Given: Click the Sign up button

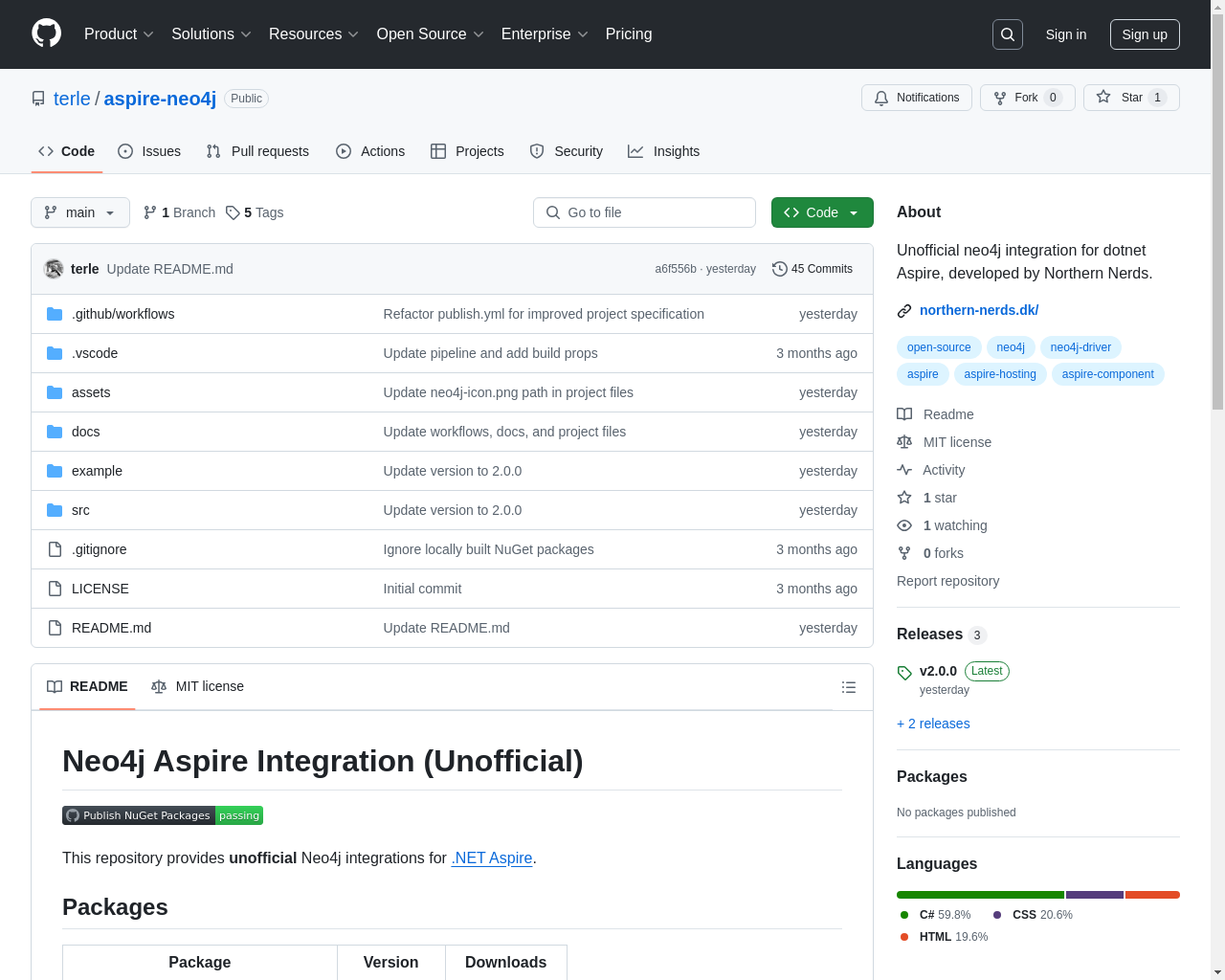Looking at the screenshot, I should 1145,34.
